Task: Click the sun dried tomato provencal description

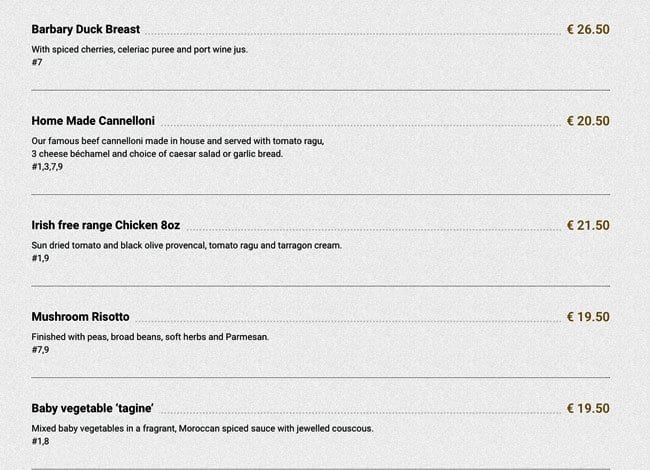Action: [186, 245]
